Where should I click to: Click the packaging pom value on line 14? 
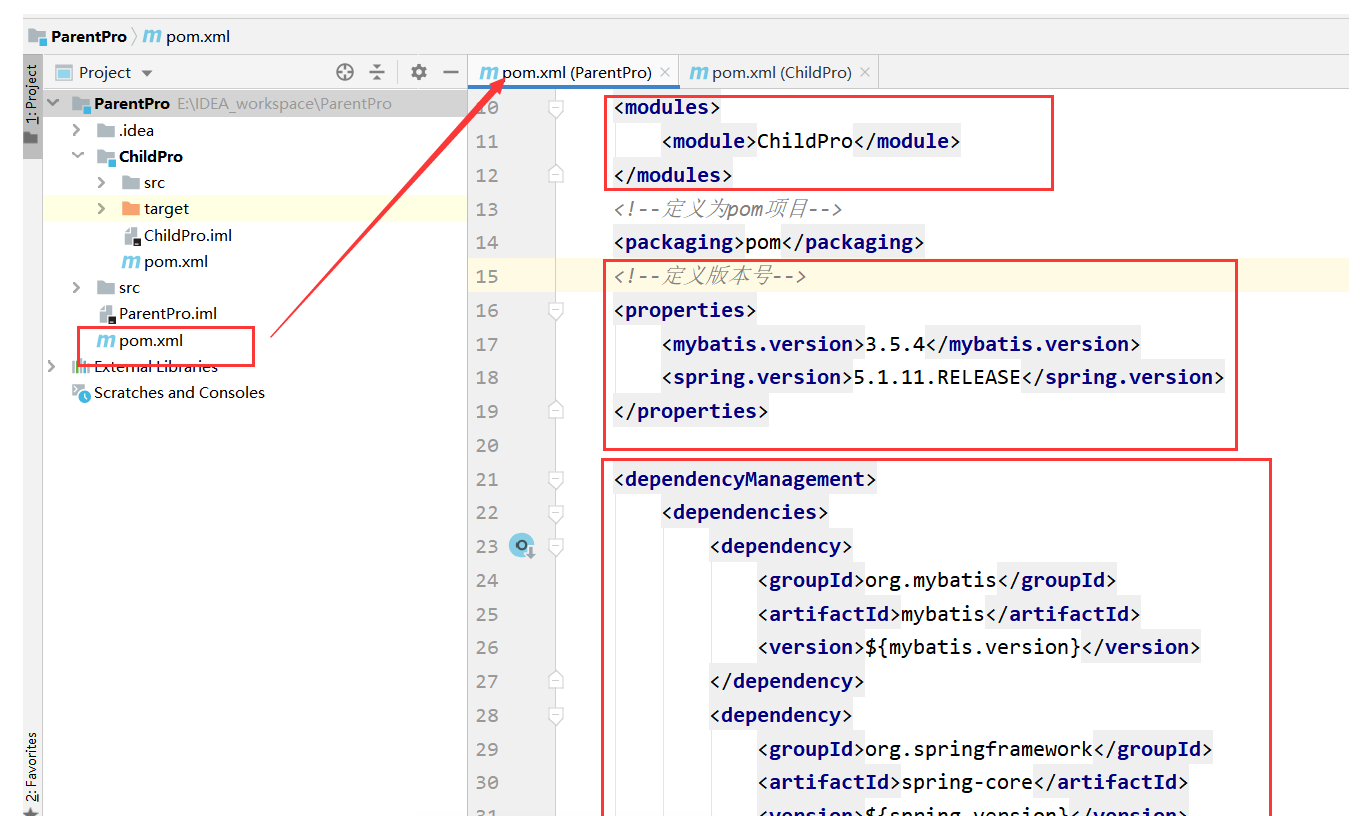763,242
